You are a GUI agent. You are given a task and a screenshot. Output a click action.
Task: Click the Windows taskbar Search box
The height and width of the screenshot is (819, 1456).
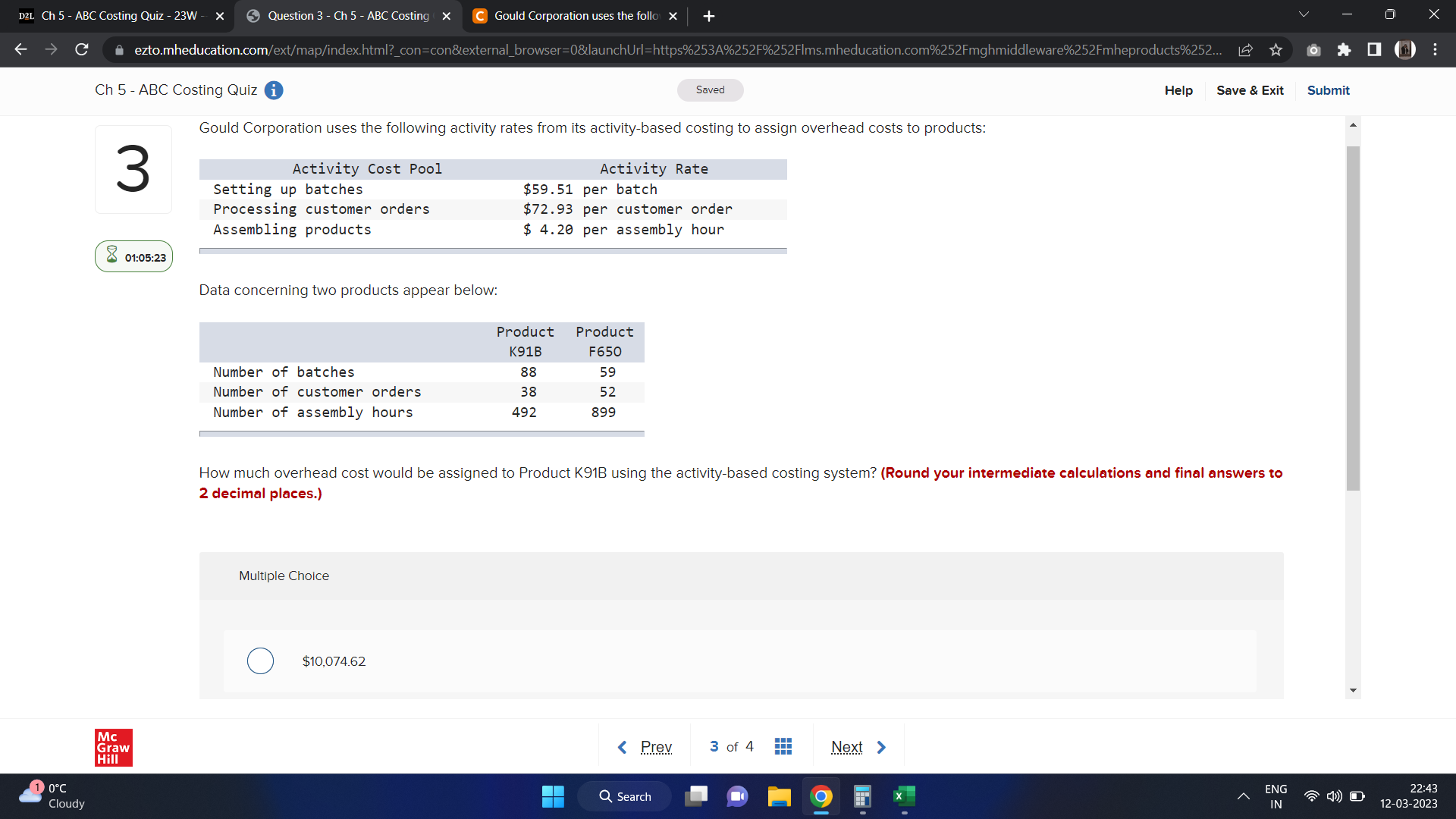(625, 796)
